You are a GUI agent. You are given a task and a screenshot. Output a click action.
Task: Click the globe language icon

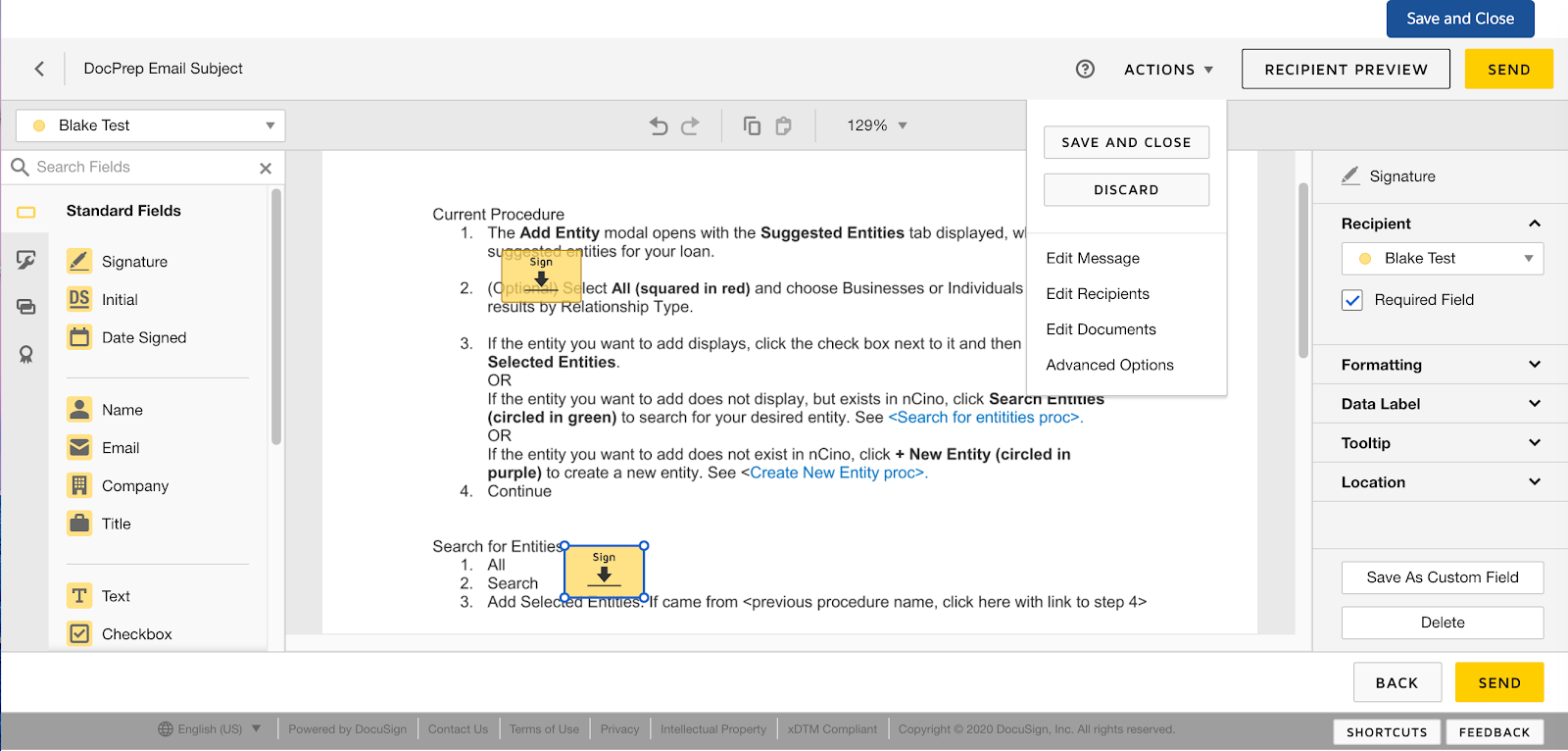tap(166, 729)
